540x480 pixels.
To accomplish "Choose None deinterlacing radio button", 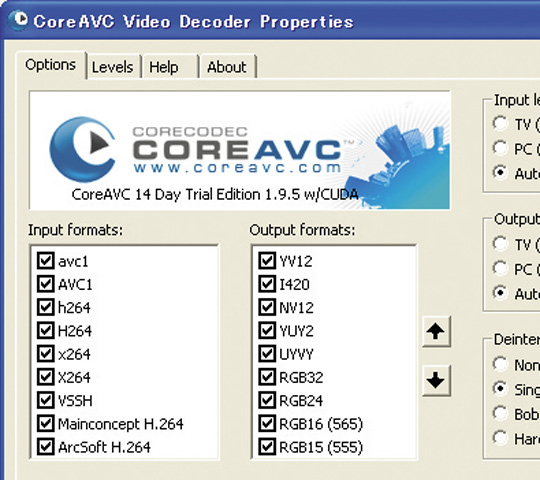I will [500, 364].
